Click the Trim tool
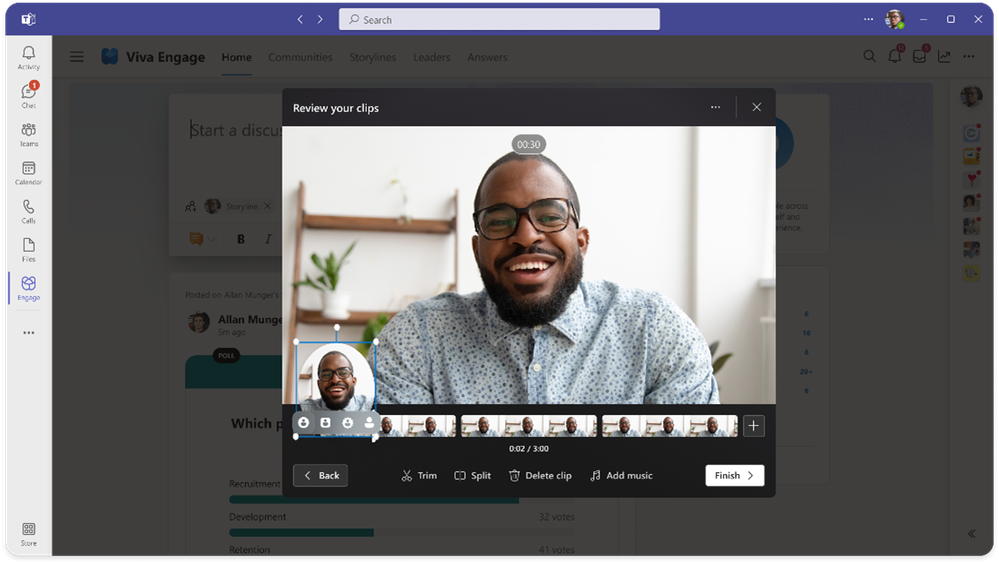 tap(419, 475)
